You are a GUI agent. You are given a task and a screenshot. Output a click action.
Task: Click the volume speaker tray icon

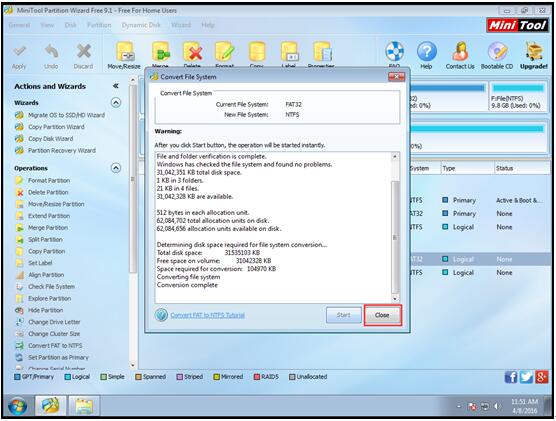pos(496,406)
